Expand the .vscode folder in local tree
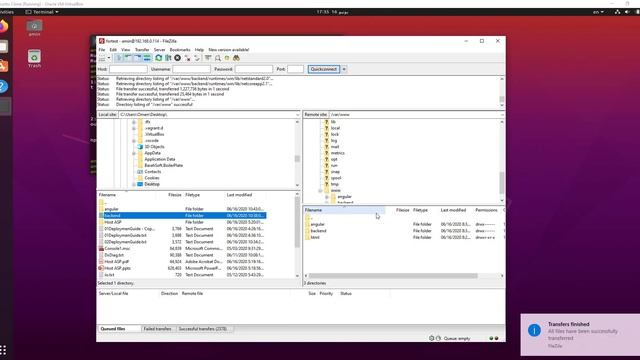640x360 pixels. click(x=134, y=140)
